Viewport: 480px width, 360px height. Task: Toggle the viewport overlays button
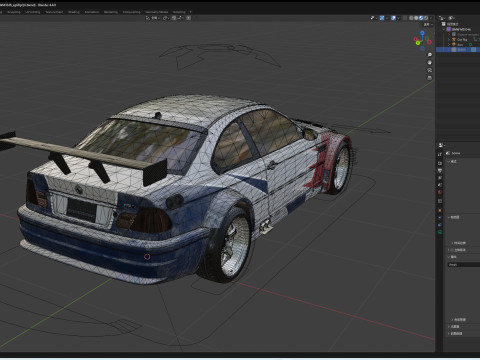[393, 18]
